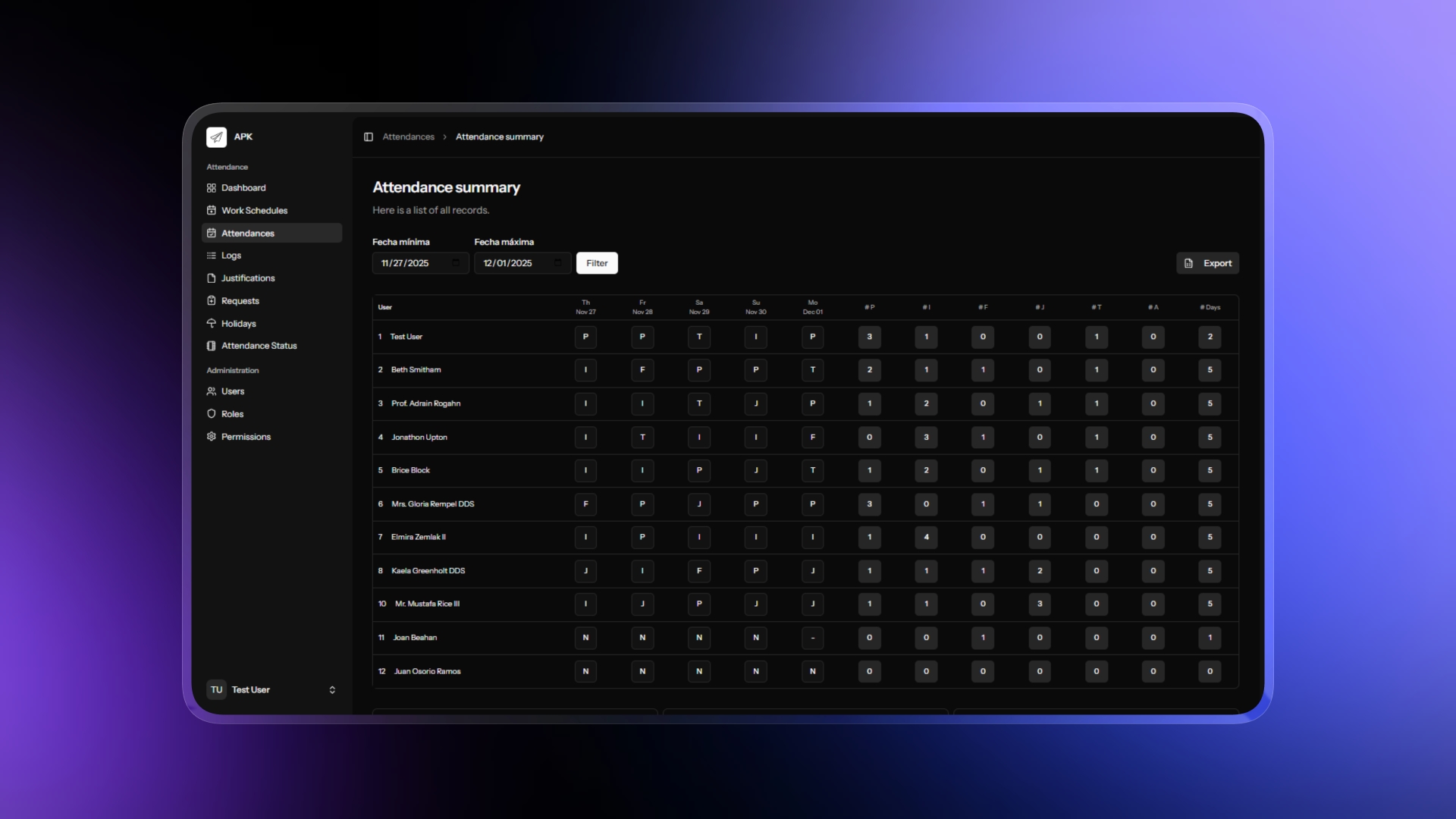1456x819 pixels.
Task: Expand the Test User account menu
Action: pos(331,690)
